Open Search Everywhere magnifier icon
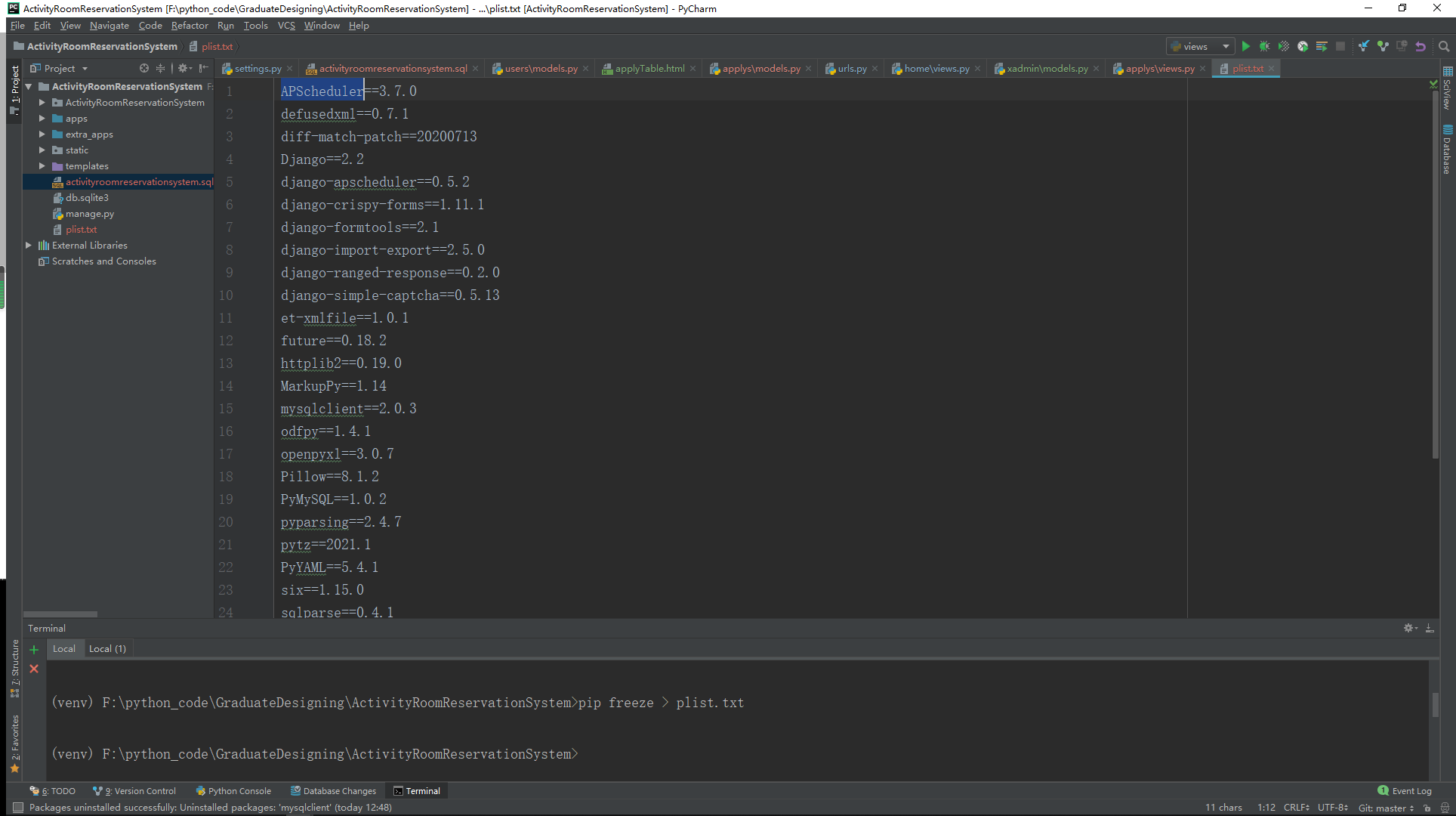This screenshot has height=816, width=1456. tap(1444, 46)
